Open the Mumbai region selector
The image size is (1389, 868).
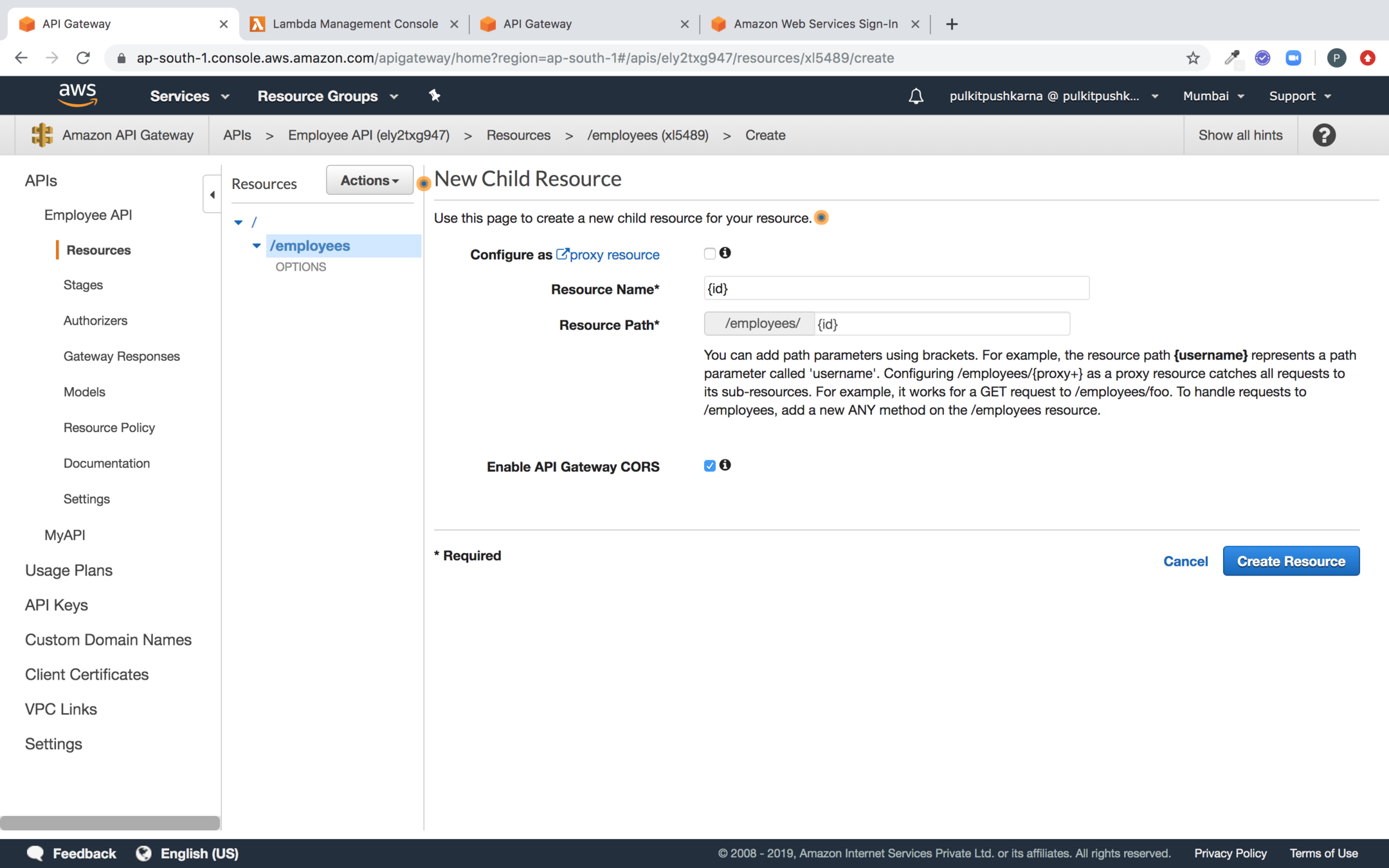click(x=1213, y=96)
